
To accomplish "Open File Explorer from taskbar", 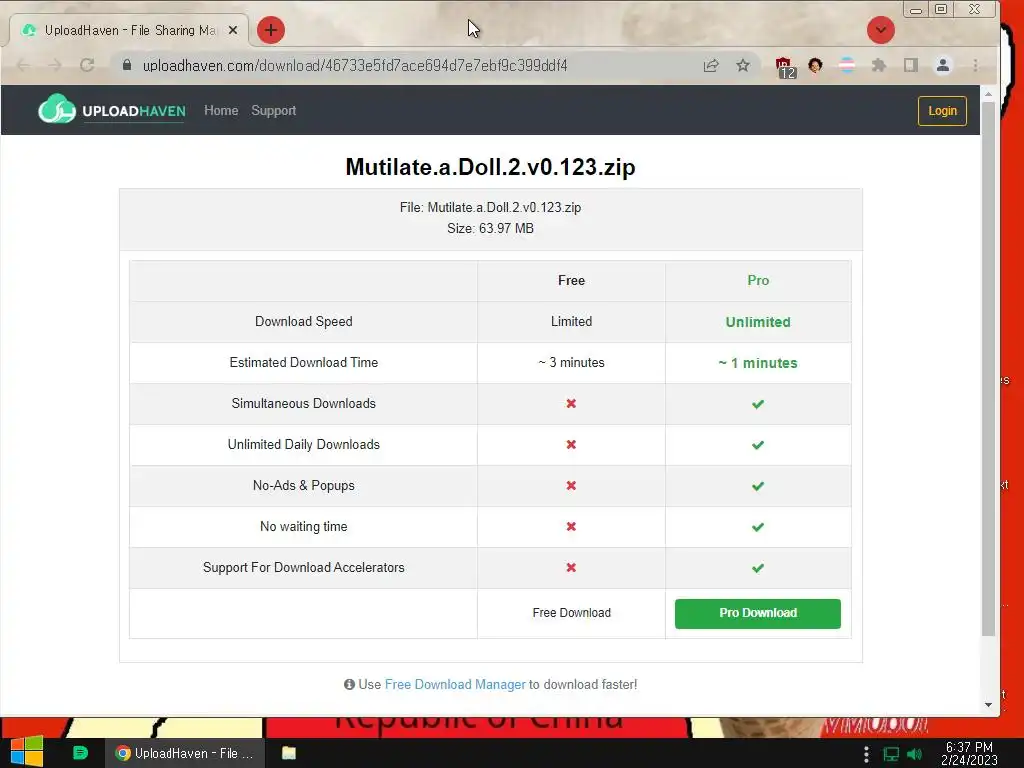I will 289,753.
